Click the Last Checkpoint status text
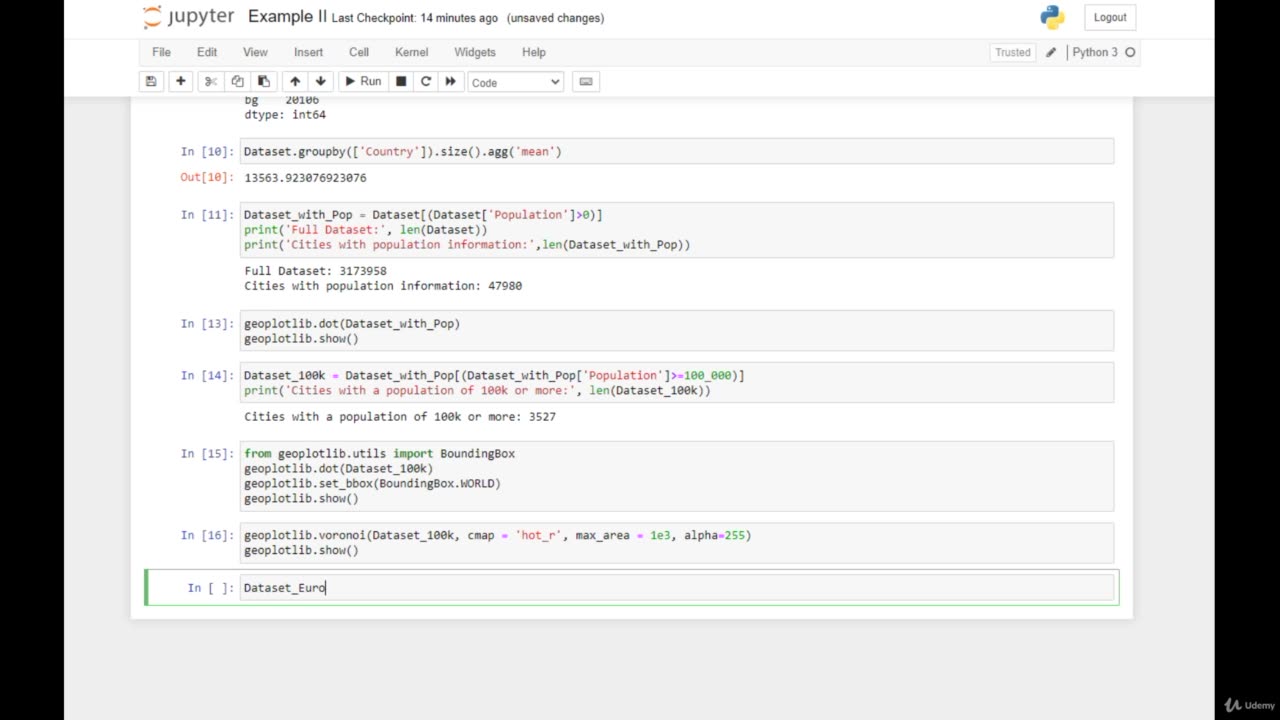The image size is (1280, 720). click(415, 18)
